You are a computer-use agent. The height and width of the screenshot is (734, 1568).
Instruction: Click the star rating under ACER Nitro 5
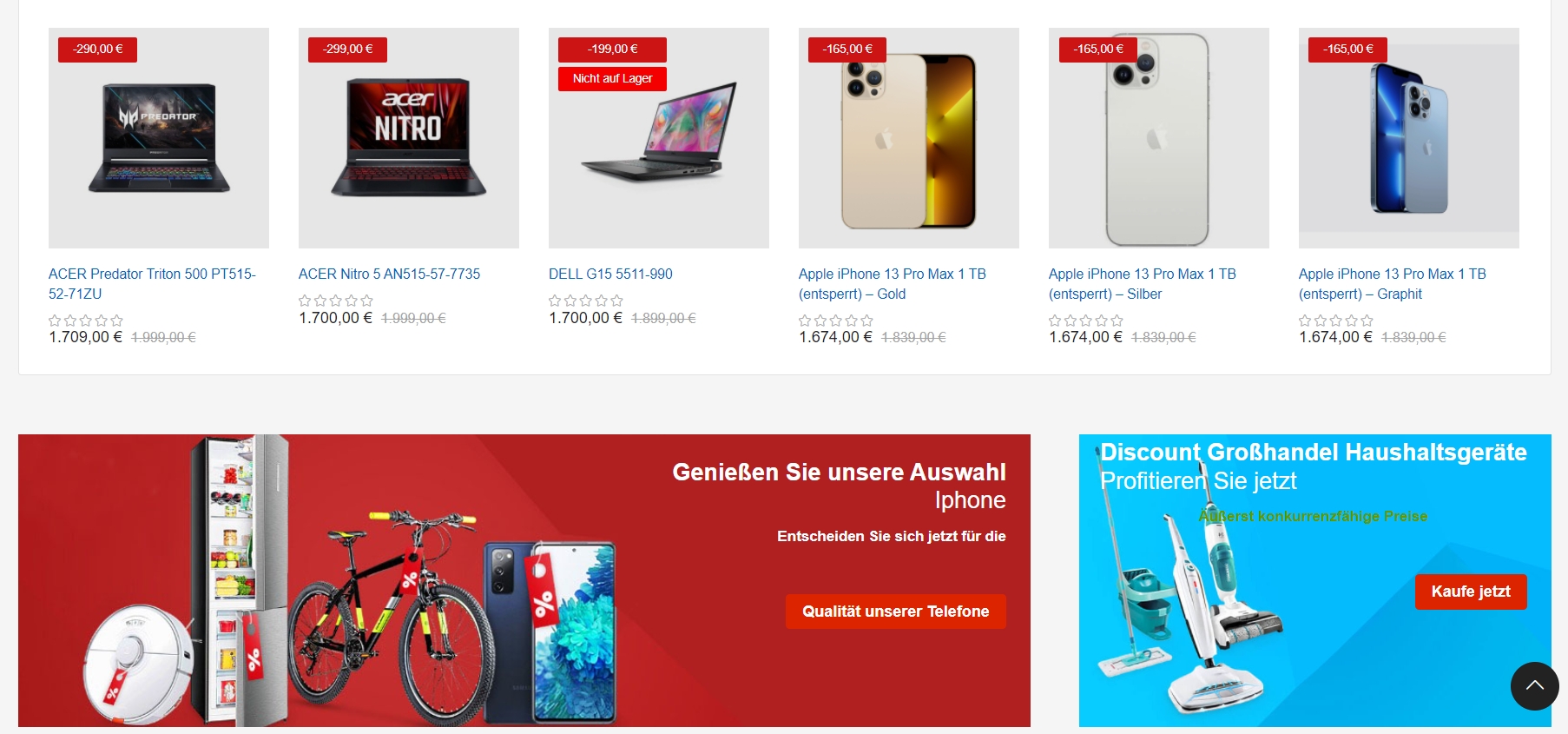[336, 301]
